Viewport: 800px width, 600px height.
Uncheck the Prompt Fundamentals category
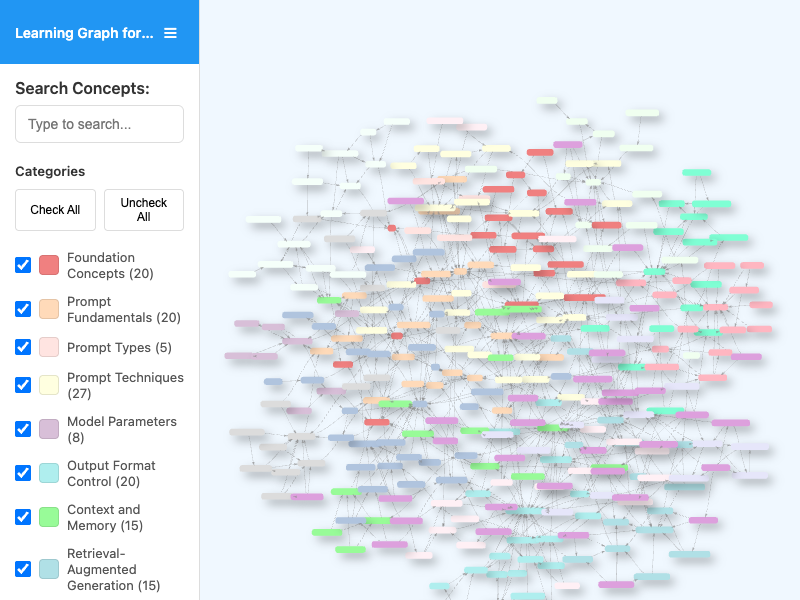coord(23,309)
